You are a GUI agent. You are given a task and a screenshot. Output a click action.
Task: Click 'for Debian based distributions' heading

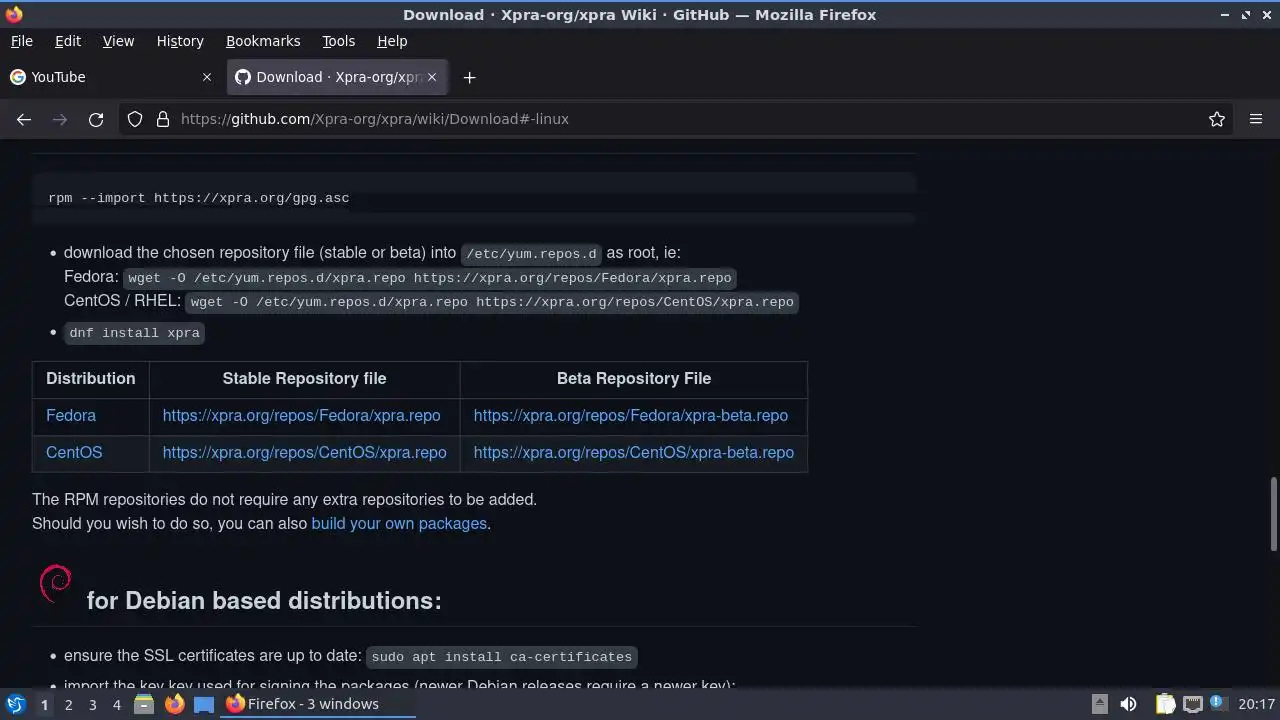[x=264, y=600]
